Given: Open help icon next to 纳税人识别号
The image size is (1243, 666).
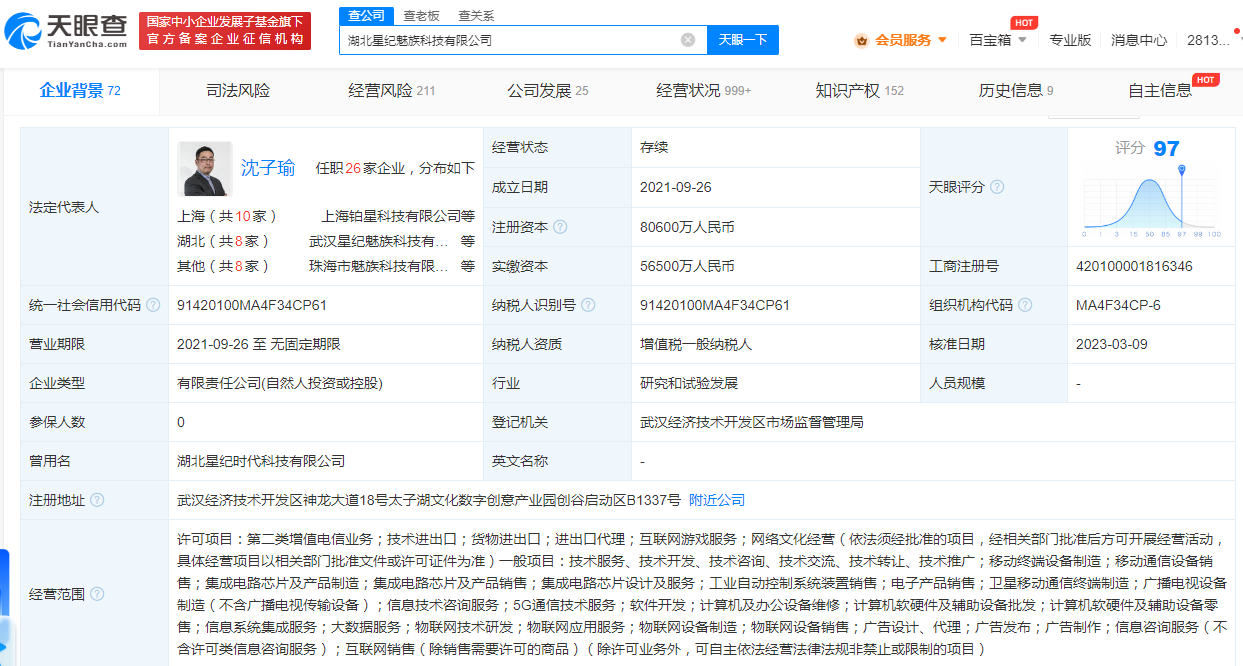Looking at the screenshot, I should pyautogui.click(x=588, y=305).
